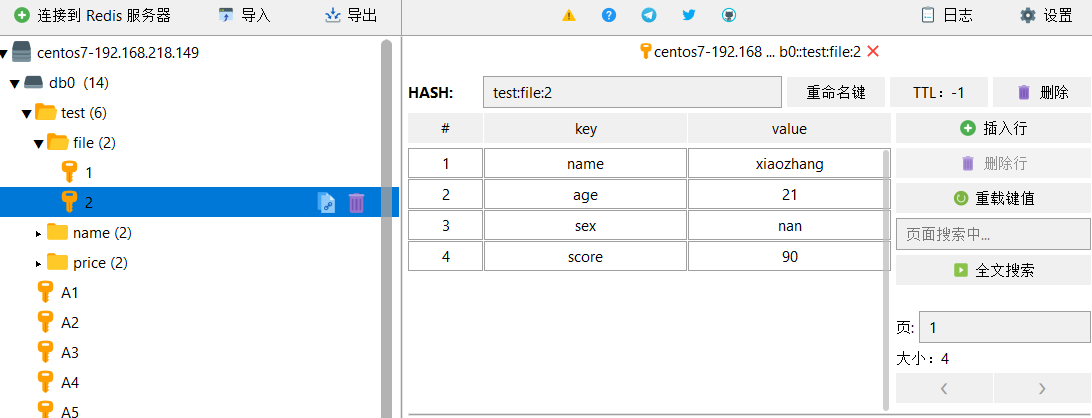Collapse the db0 database node
Image resolution: width=1092 pixels, height=418 pixels.
[15, 84]
